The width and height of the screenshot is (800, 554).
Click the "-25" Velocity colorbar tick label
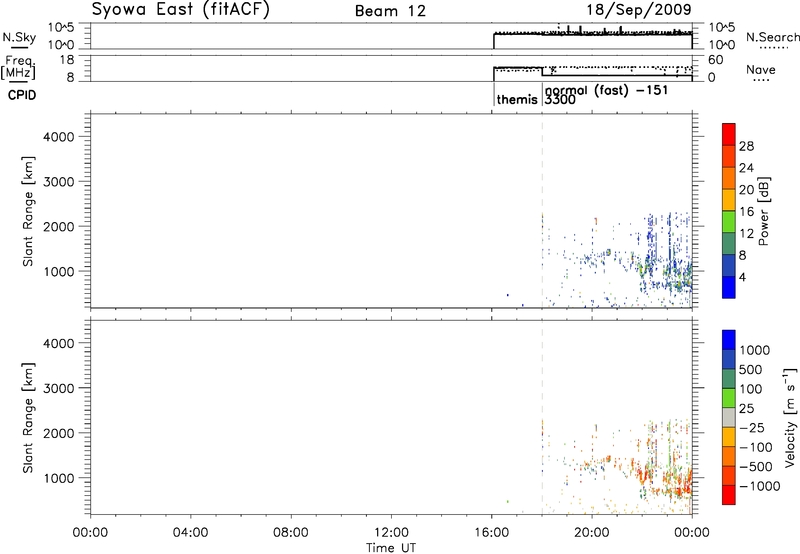(x=751, y=428)
